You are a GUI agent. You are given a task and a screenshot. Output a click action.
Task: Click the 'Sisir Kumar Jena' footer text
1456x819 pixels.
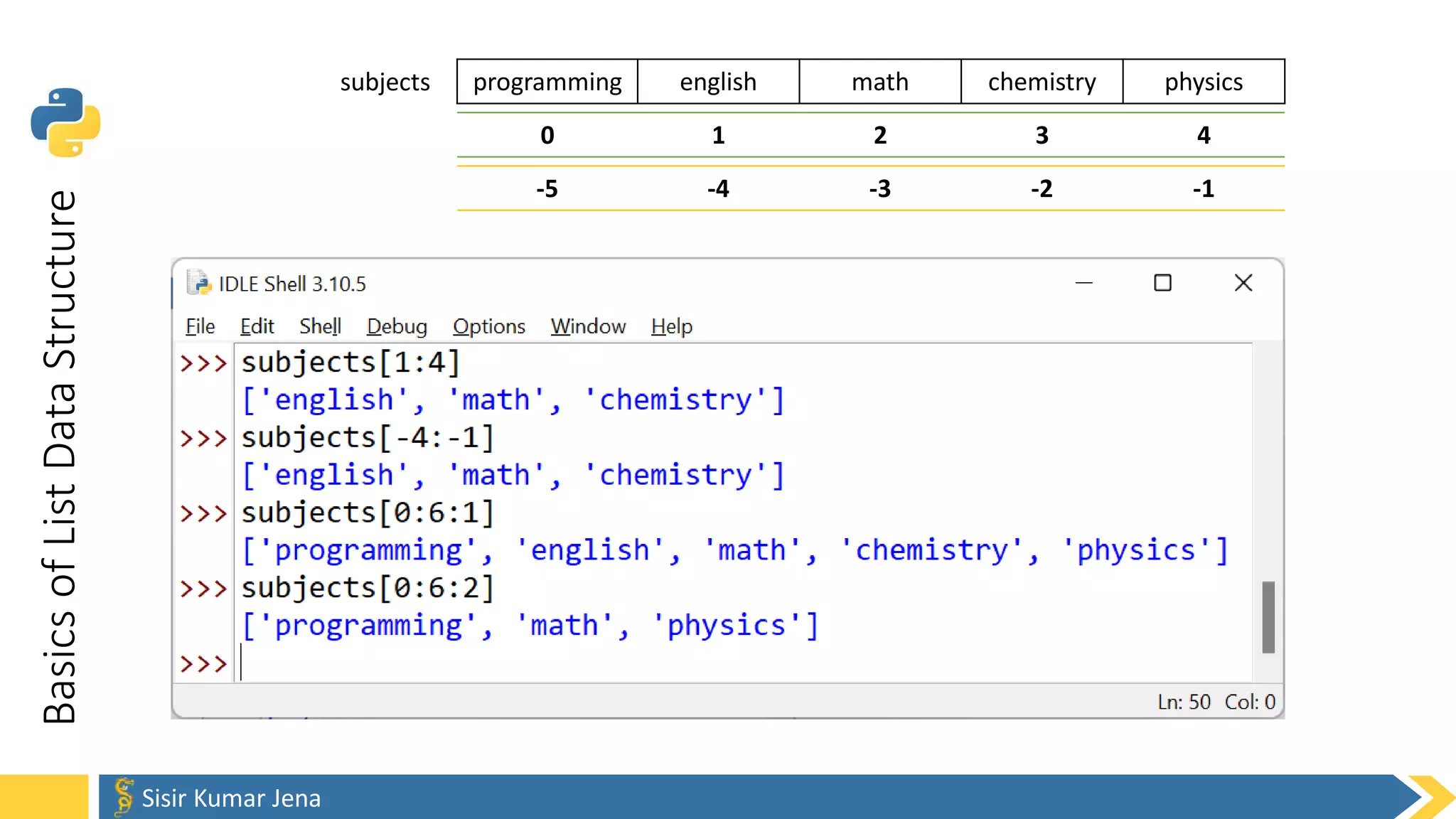231,798
